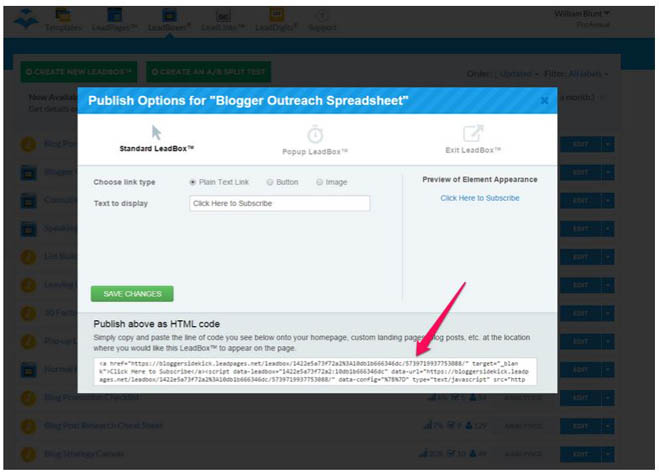Screen dimensions: 660x474
Task: Select the Image link type radio option
Action: point(319,182)
